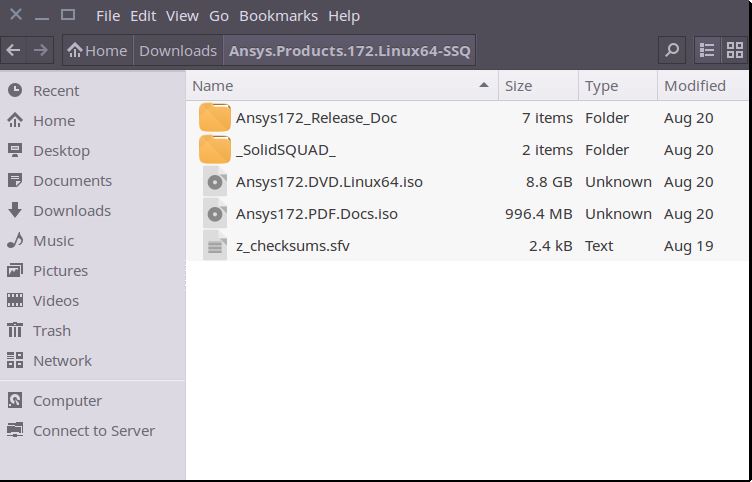Screen dimensions: 752x482
Task: Click the Aug 19 modified date
Action: pos(688,246)
